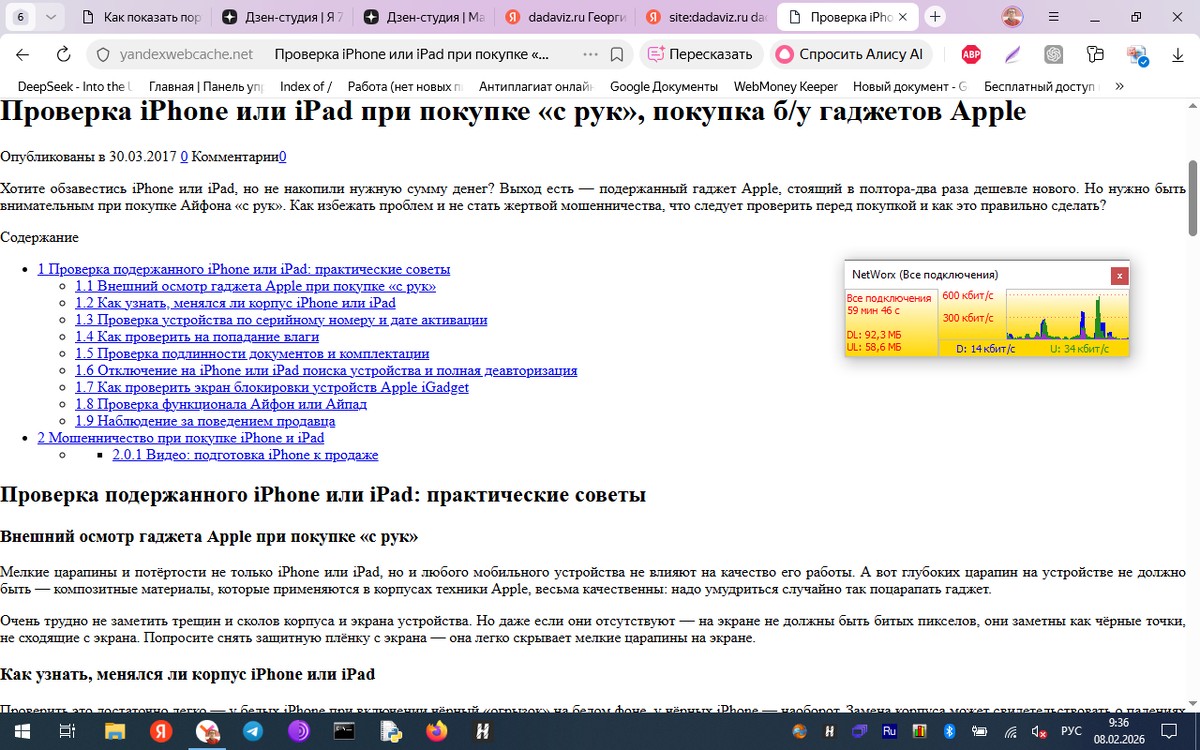The width and height of the screenshot is (1200, 750).
Task: Open contents link '1.1 Внешний осмотр гаджета Apple'
Action: tap(255, 286)
